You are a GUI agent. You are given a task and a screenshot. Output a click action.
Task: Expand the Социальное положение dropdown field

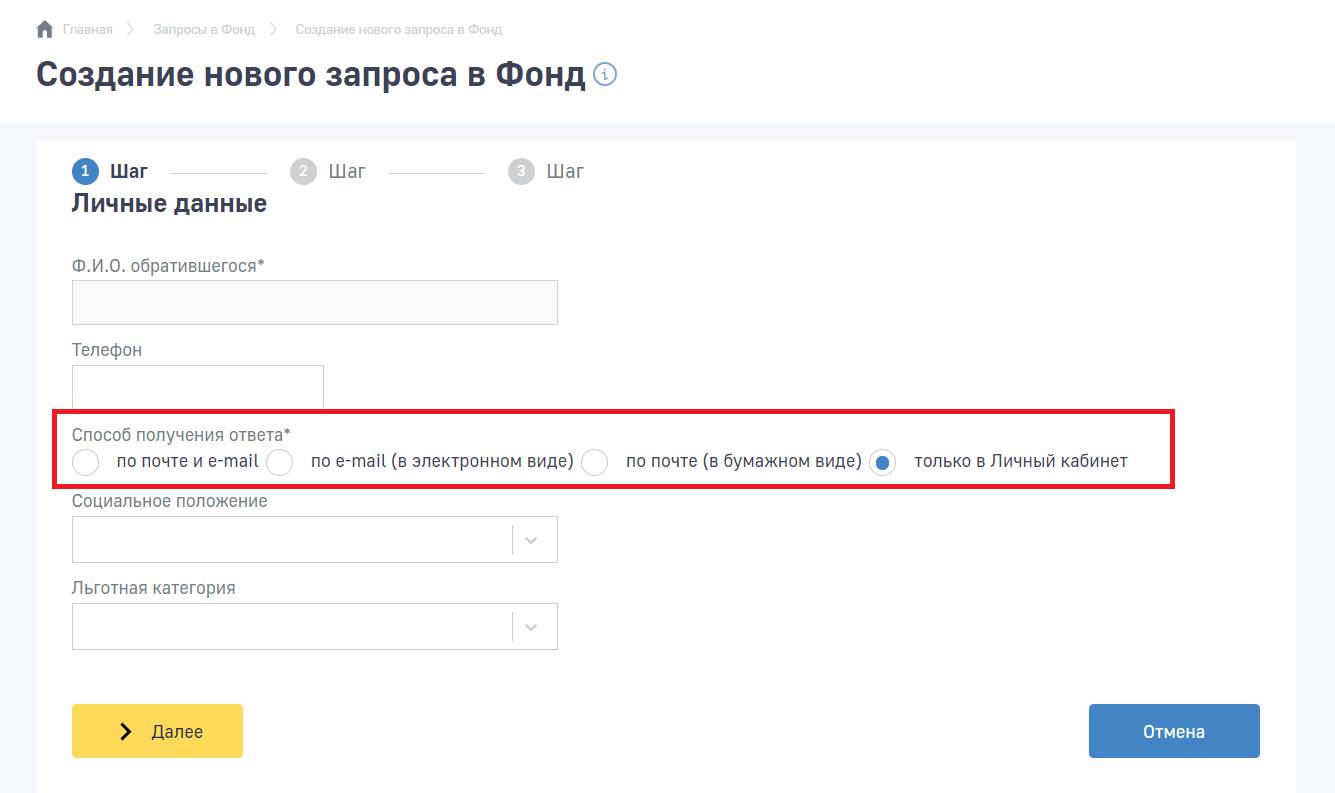tap(292, 540)
